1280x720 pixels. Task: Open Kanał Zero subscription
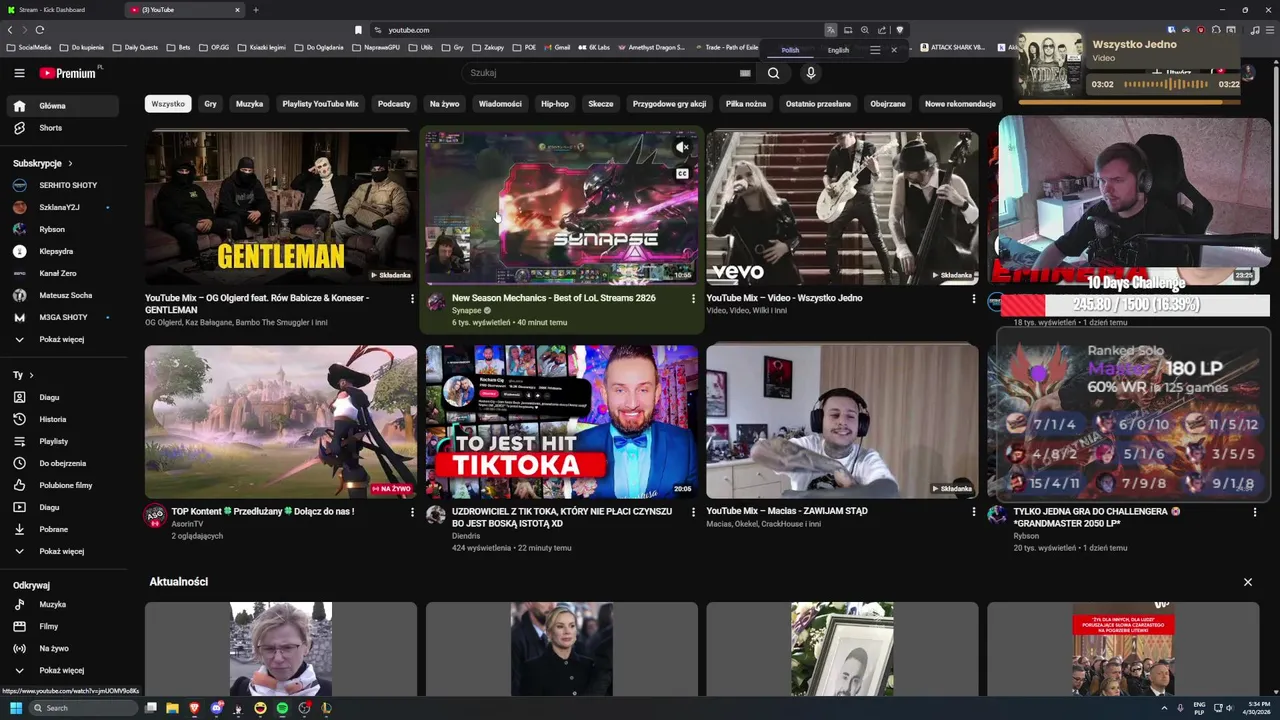62,273
